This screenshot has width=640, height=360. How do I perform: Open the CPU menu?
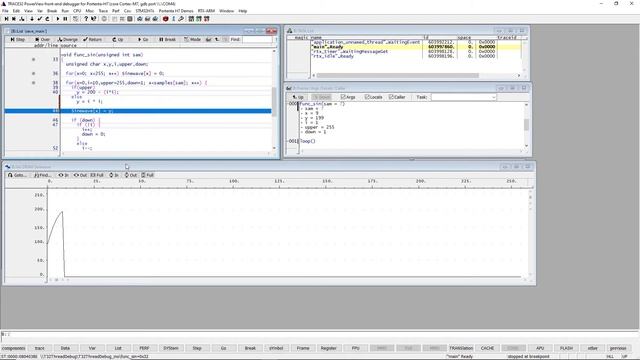coord(77,11)
